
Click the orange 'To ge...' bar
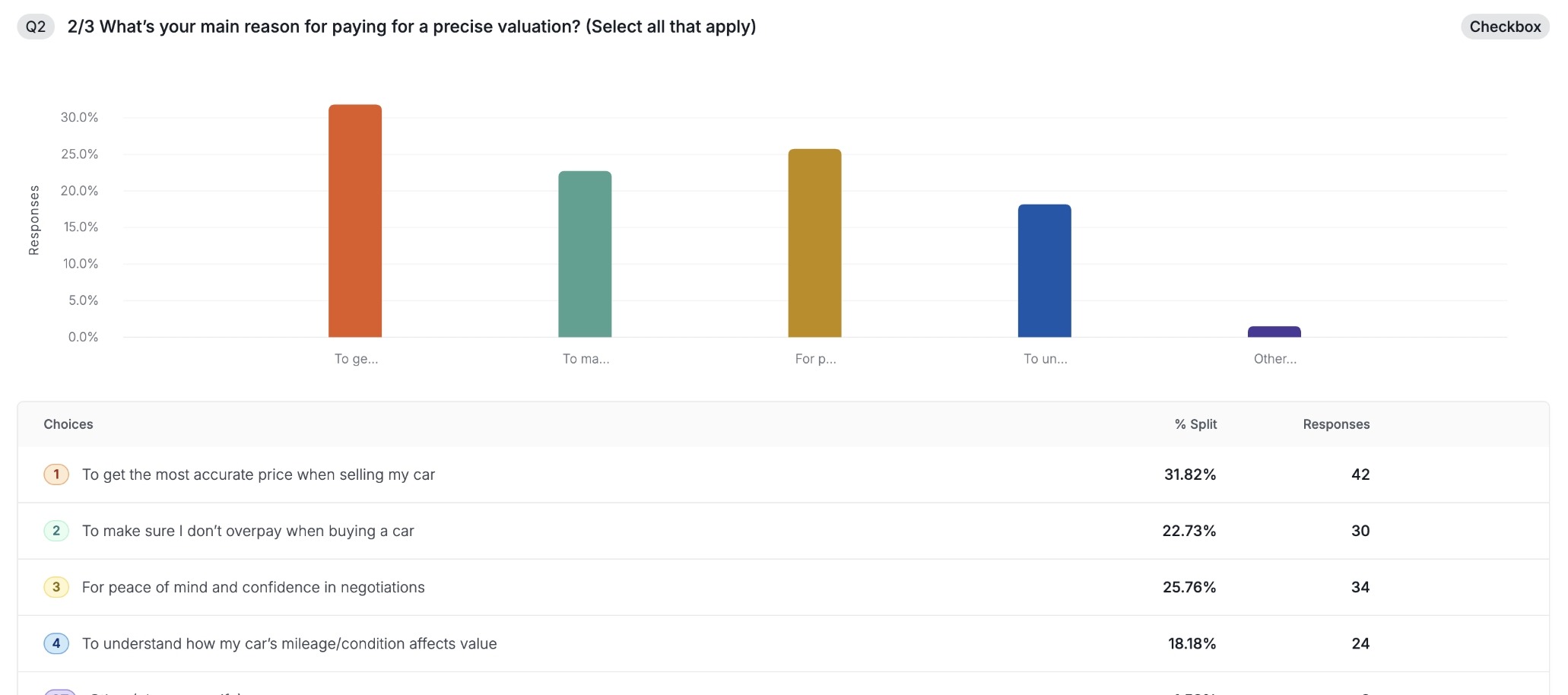coord(355,221)
